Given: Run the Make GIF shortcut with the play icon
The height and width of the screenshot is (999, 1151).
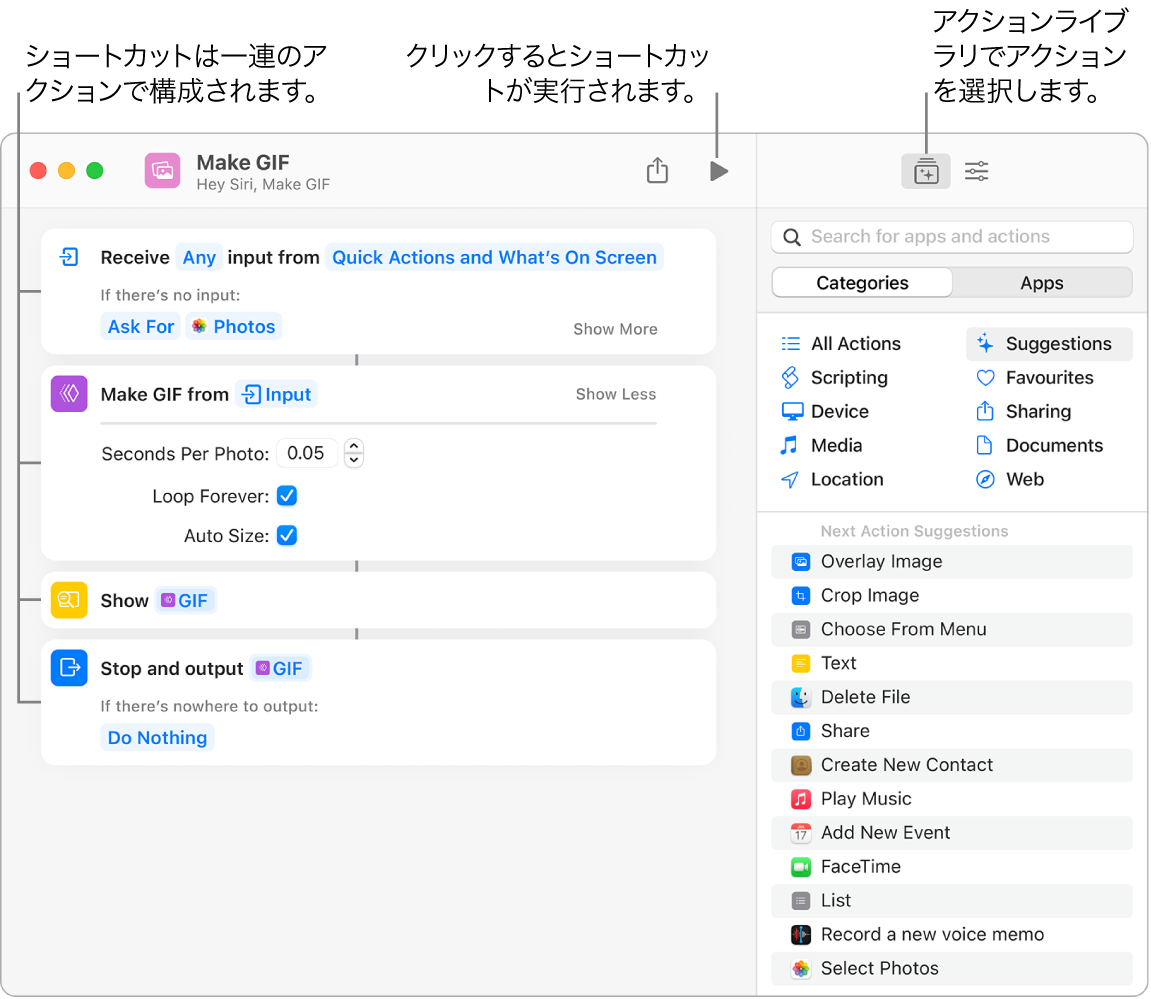Looking at the screenshot, I should click(718, 170).
